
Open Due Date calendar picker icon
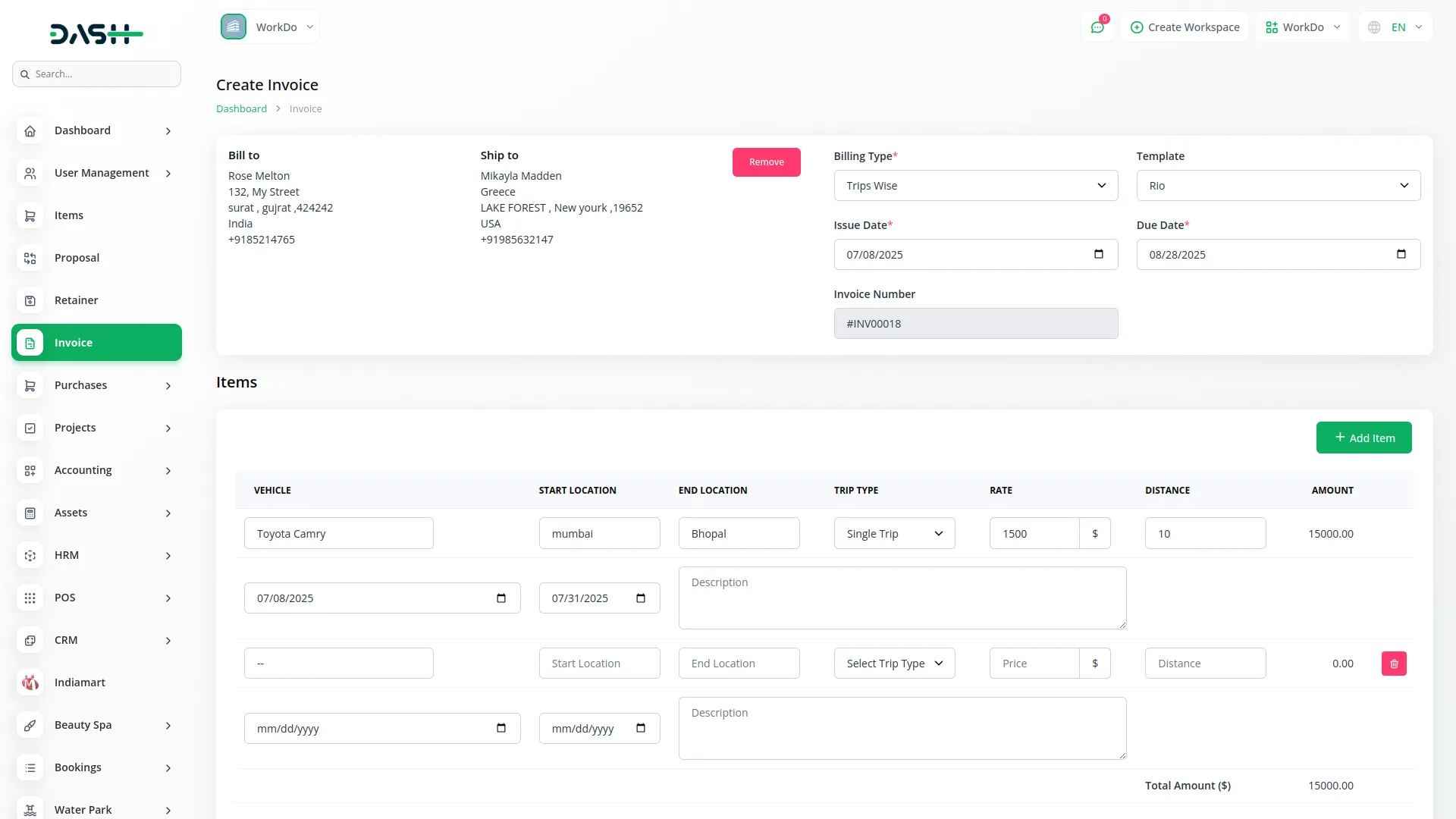coord(1401,254)
